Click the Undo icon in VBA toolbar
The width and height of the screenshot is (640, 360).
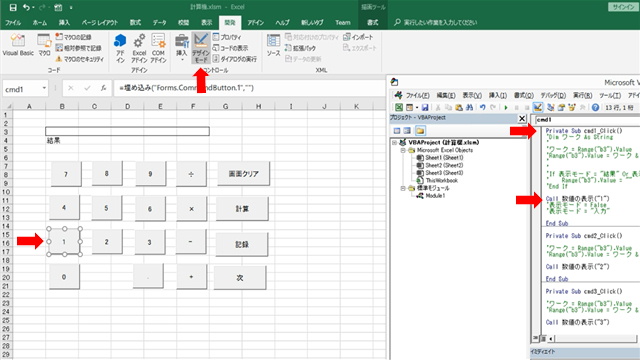tap(483, 107)
